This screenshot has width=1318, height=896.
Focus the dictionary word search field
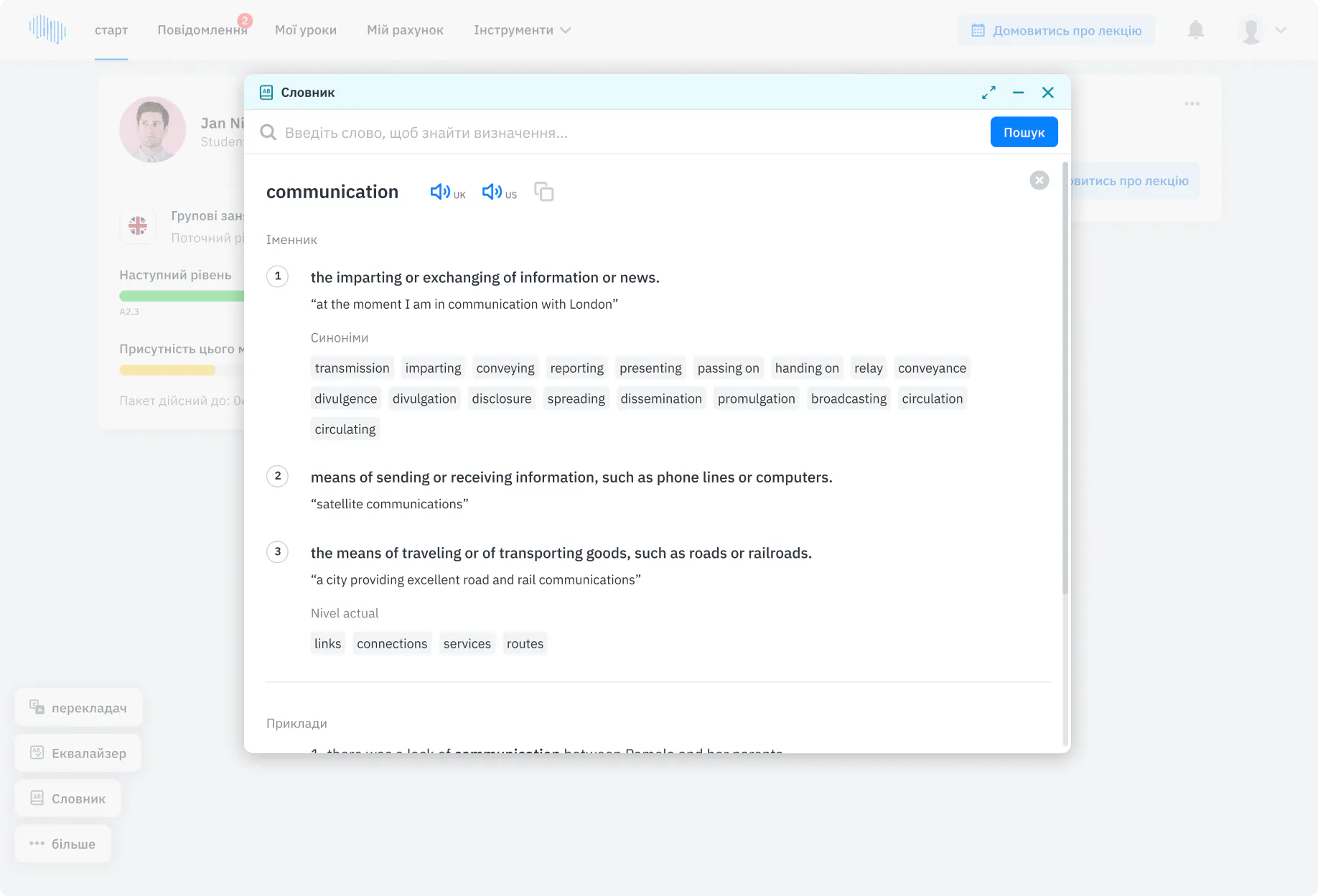(625, 133)
